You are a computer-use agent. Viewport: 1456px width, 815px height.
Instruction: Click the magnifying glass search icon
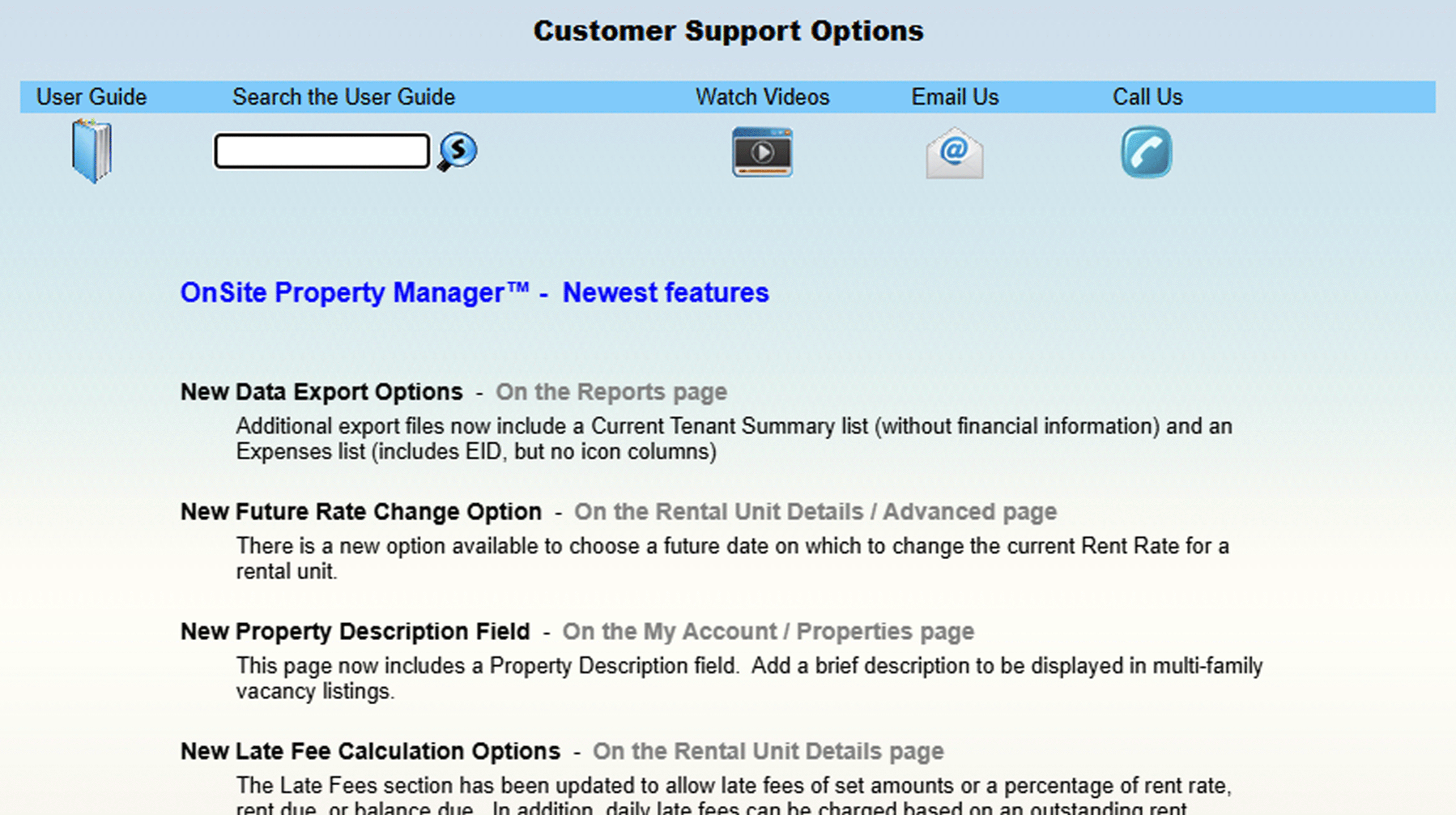[458, 151]
